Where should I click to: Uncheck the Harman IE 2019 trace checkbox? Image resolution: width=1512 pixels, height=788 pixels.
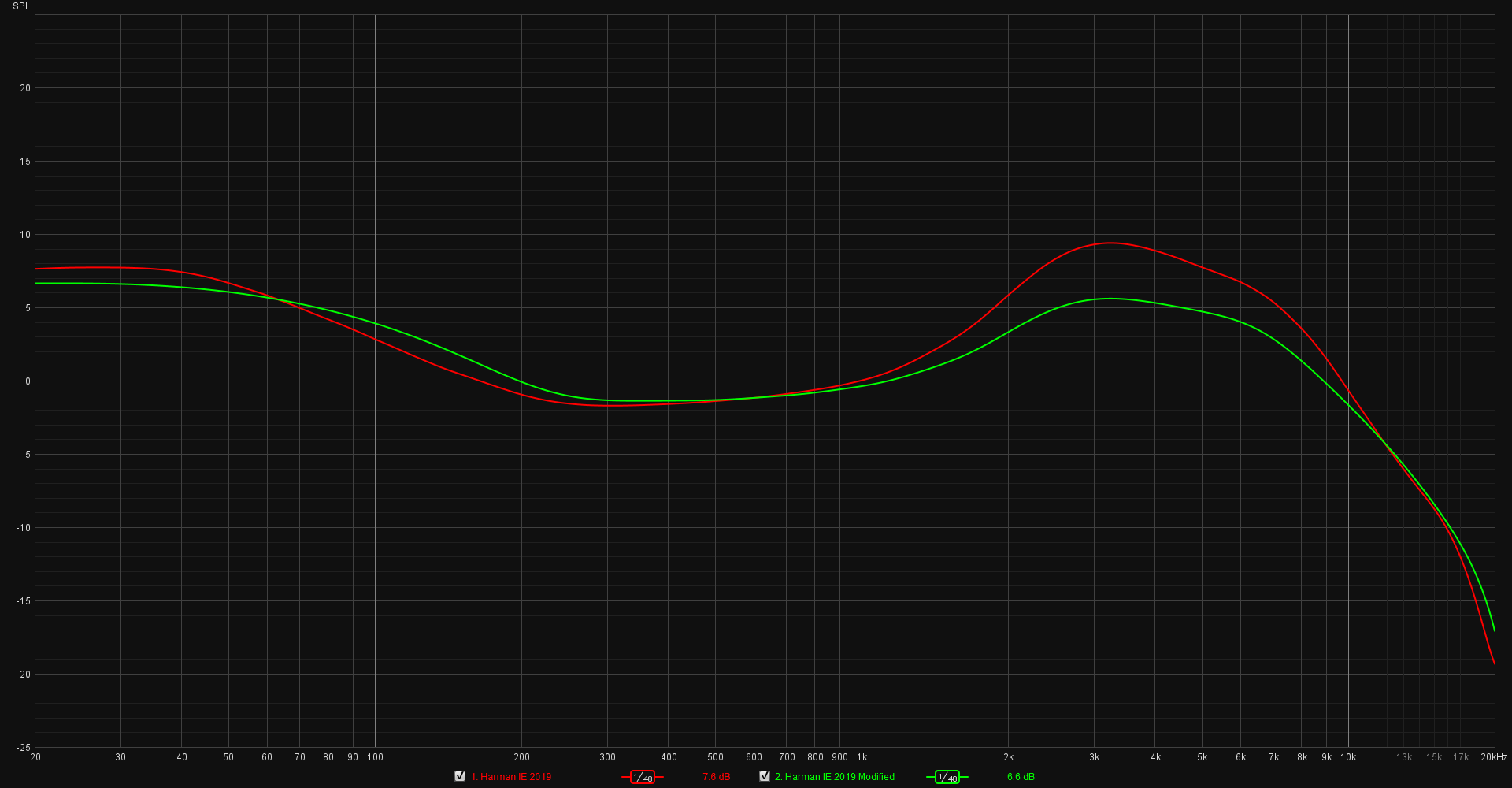460,776
